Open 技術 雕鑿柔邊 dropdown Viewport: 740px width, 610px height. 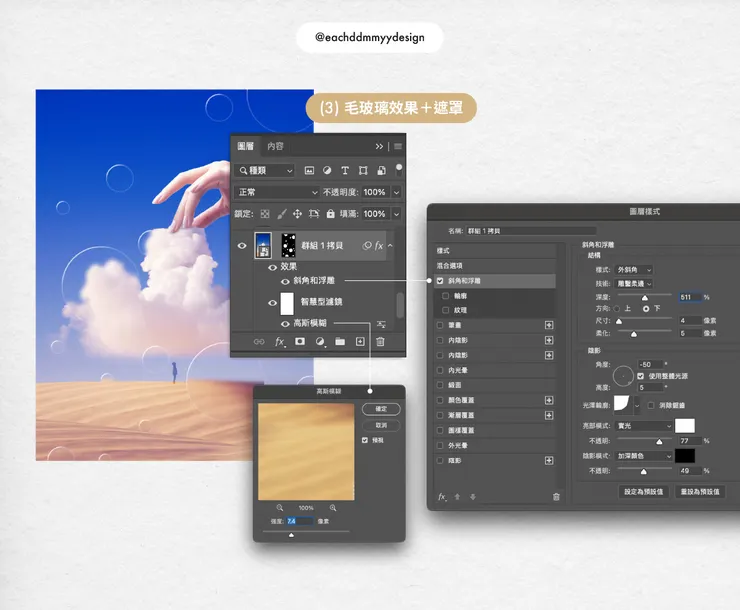tap(634, 284)
